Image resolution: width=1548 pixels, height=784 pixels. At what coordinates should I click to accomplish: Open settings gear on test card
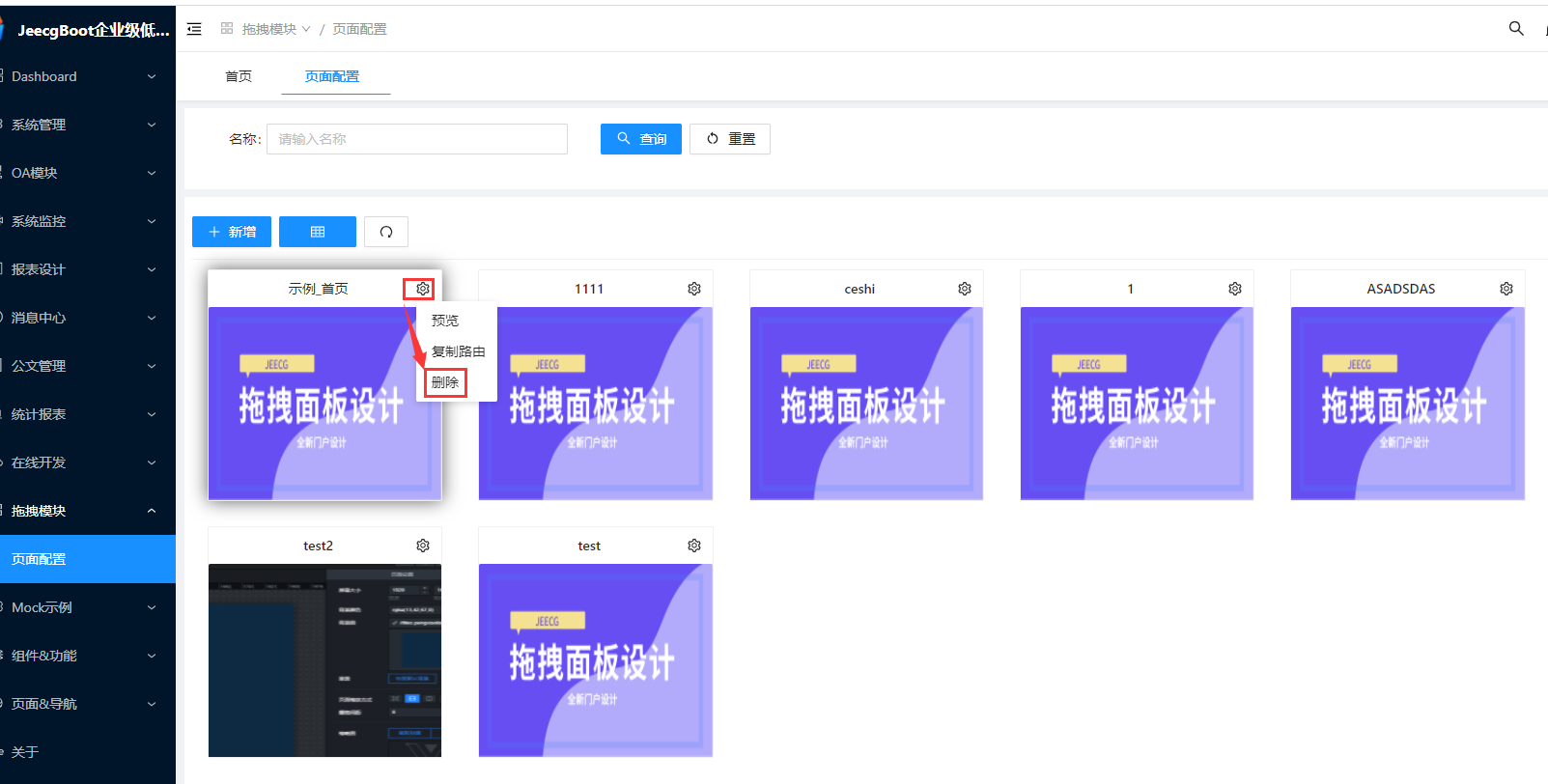click(x=694, y=546)
